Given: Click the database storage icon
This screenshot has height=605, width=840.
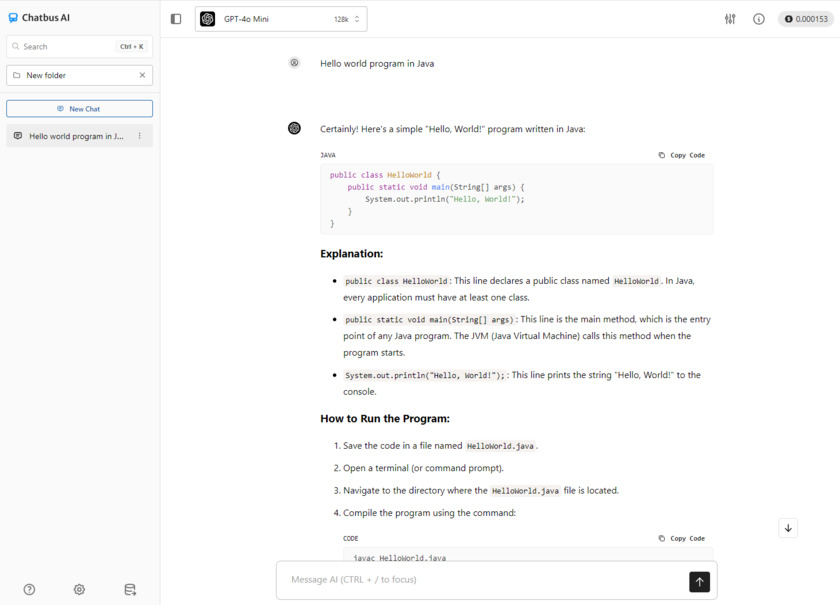Looking at the screenshot, I should [130, 590].
